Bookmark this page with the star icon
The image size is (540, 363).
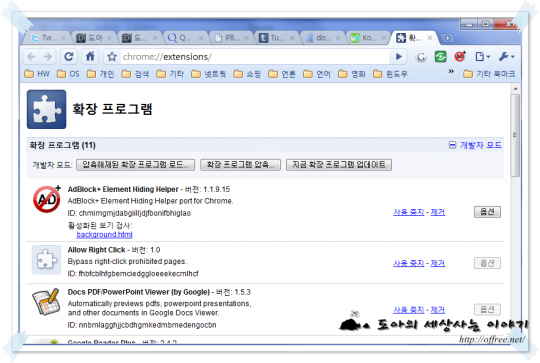tap(112, 56)
